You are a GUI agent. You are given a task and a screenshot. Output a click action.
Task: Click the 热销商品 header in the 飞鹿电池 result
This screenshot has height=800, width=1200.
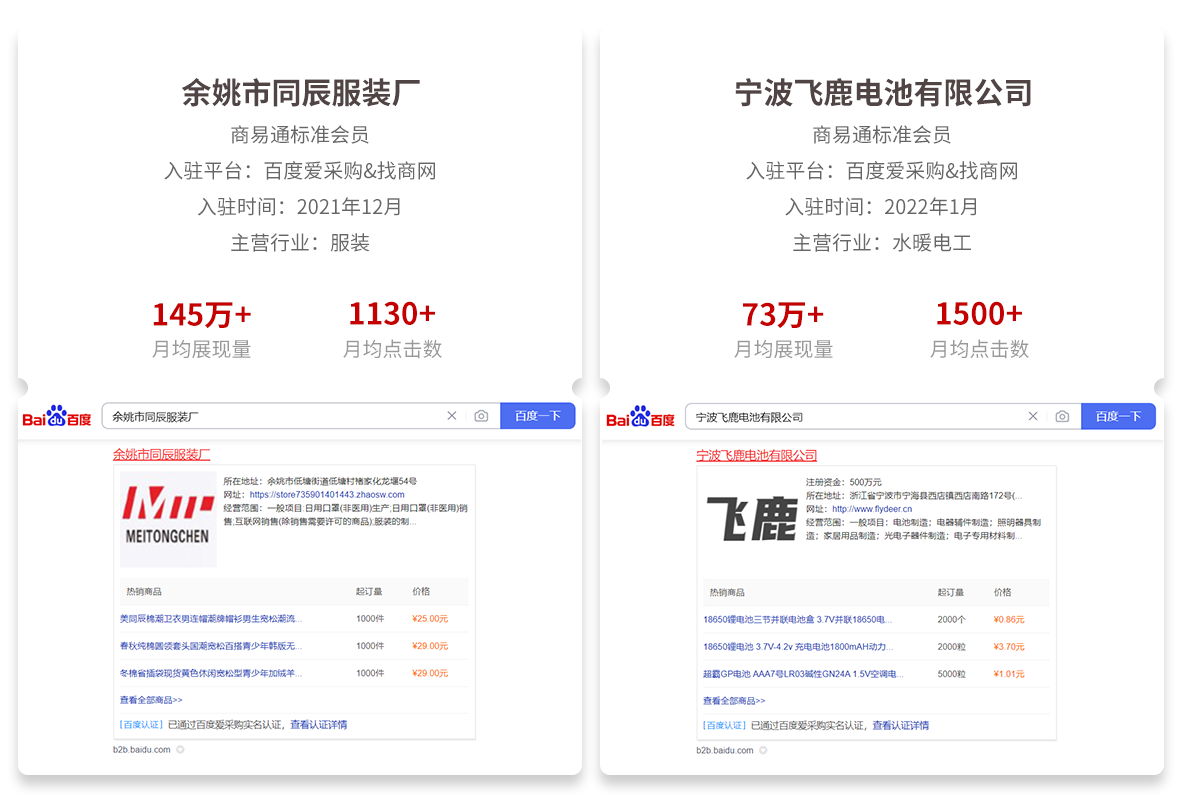tap(727, 592)
